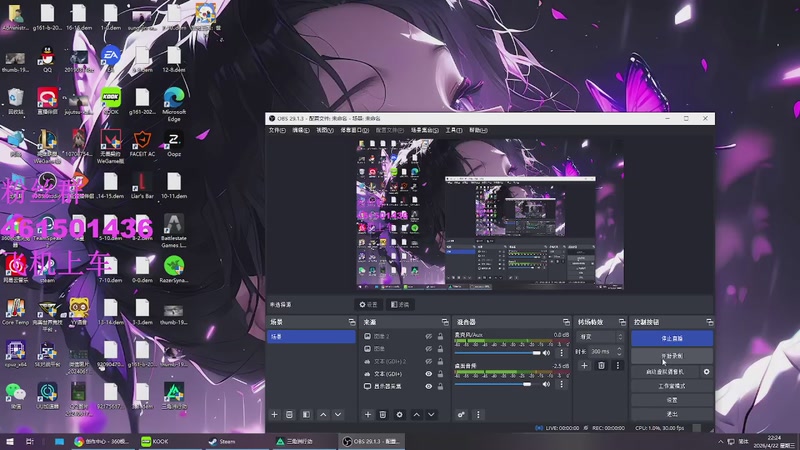The height and width of the screenshot is (450, 800).
Task: Open Task View on taskbar
Action: [30, 441]
